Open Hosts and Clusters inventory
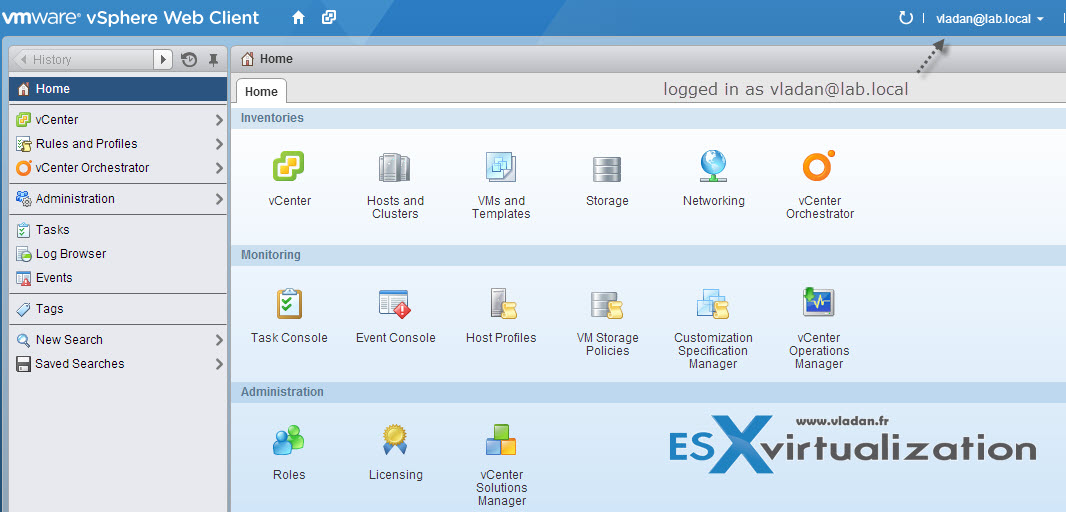 tap(394, 167)
